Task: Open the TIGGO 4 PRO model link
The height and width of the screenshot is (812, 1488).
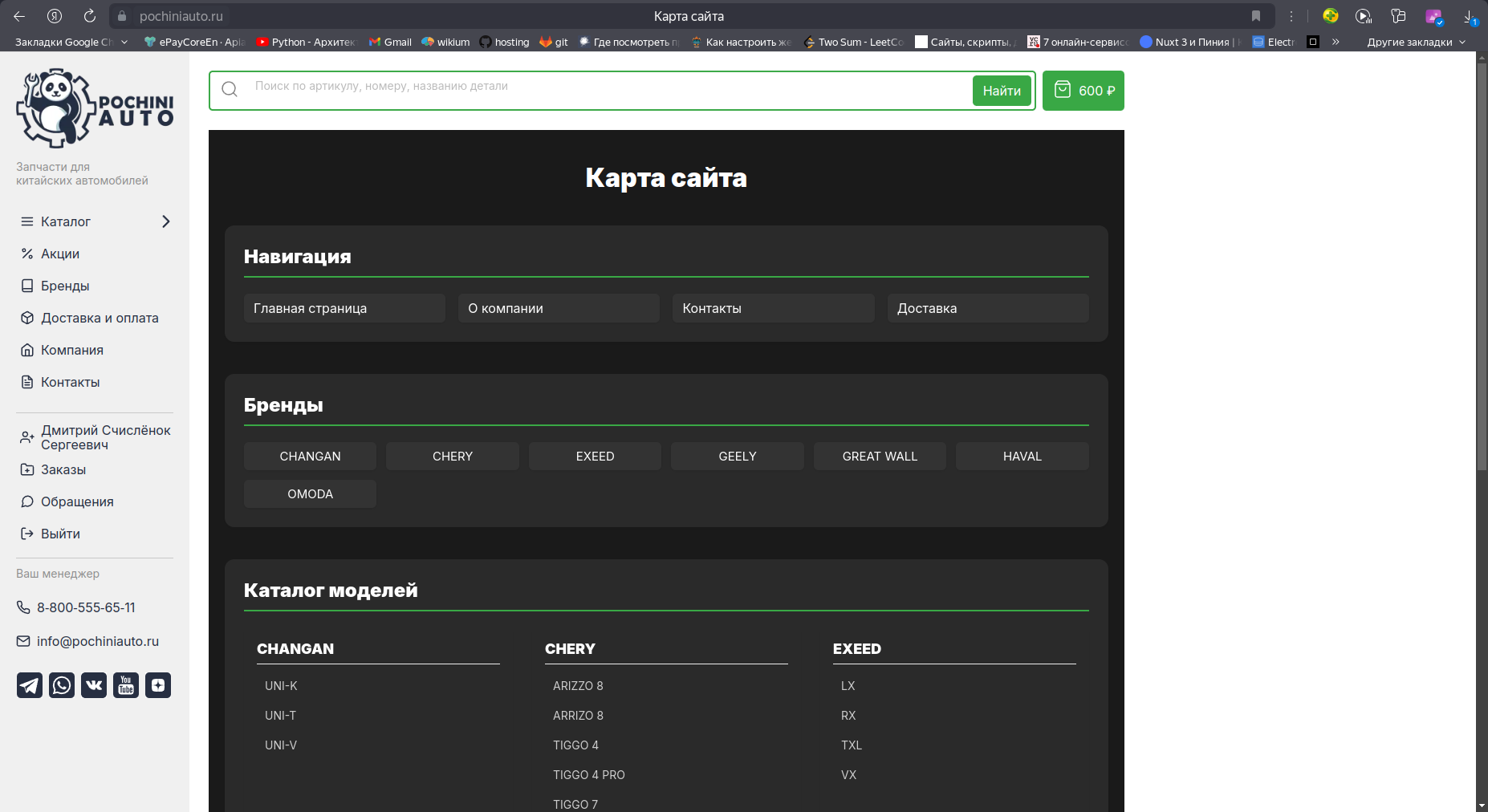Action: pyautogui.click(x=589, y=775)
